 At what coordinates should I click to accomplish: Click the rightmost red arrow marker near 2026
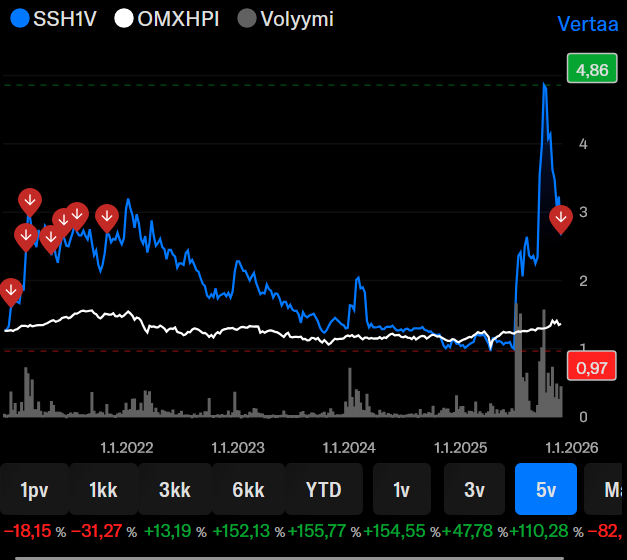[x=561, y=216]
